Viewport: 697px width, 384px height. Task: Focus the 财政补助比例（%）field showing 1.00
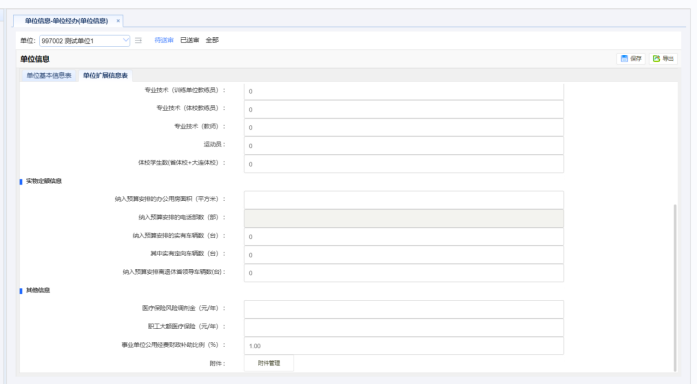tap(404, 345)
